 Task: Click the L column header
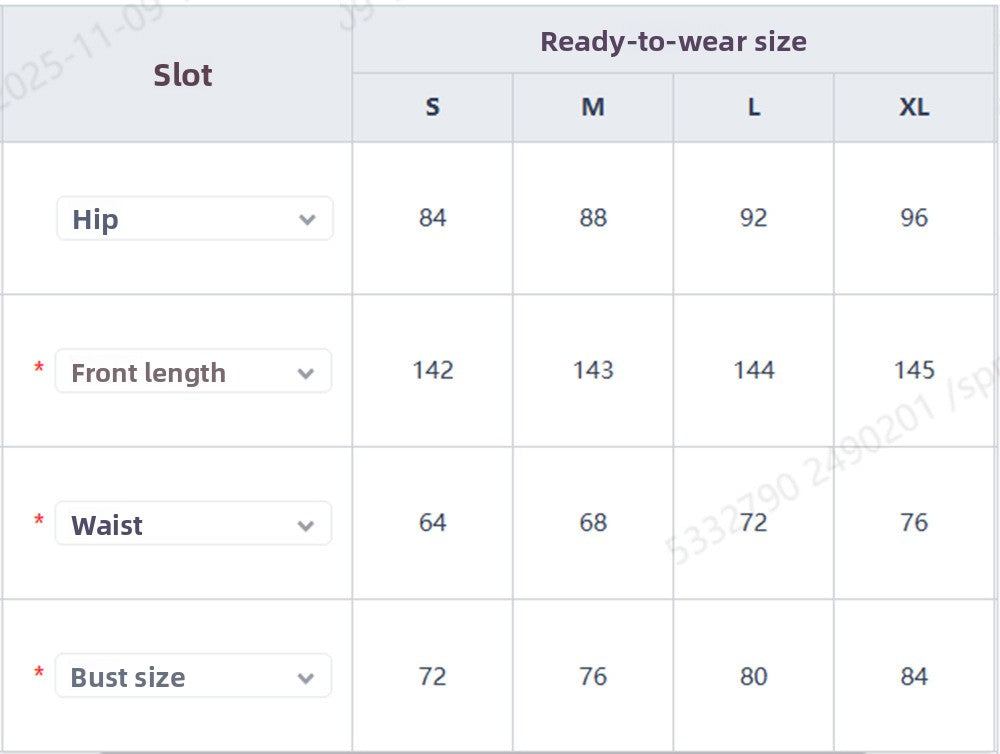tap(753, 107)
